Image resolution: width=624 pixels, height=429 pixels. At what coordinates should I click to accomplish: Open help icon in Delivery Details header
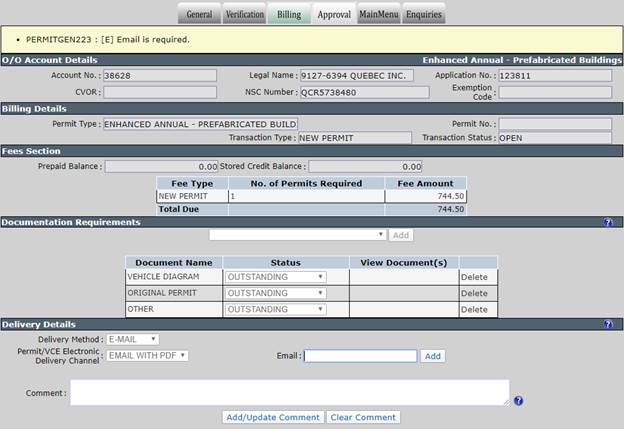[x=608, y=324]
